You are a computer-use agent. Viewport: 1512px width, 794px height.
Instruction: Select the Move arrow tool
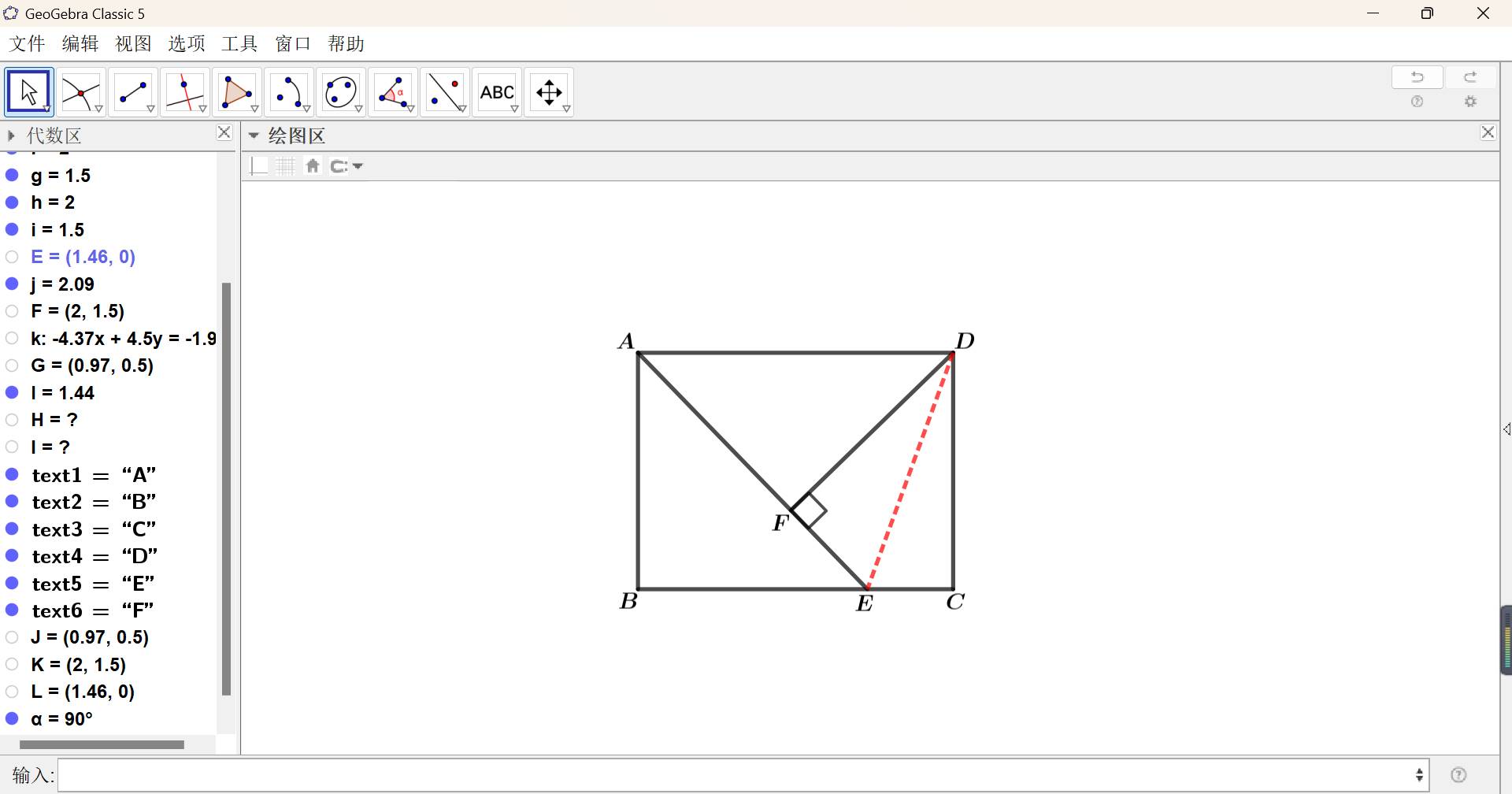tap(29, 92)
